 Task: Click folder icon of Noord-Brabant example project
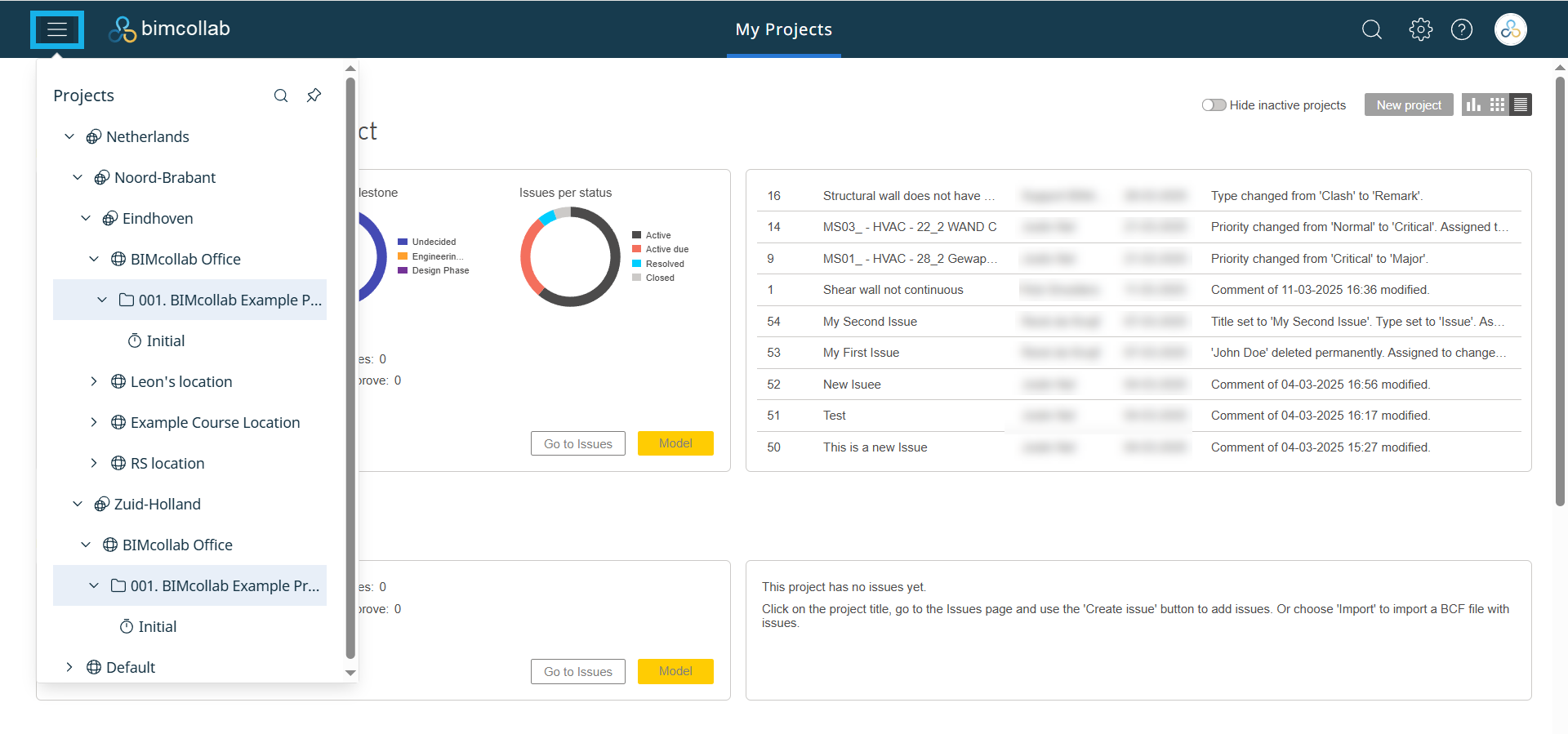click(x=127, y=300)
